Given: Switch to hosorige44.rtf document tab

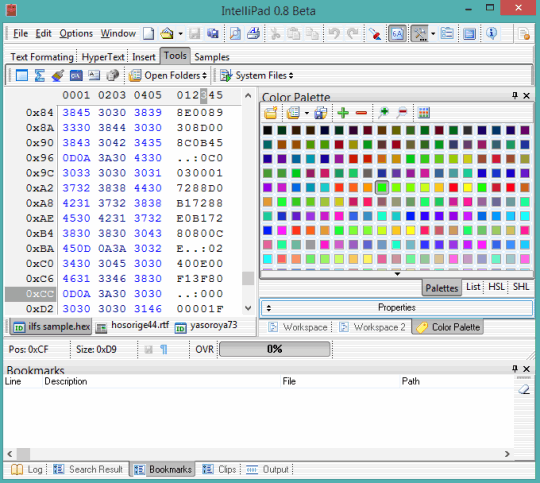Looking at the screenshot, I should coord(133,326).
